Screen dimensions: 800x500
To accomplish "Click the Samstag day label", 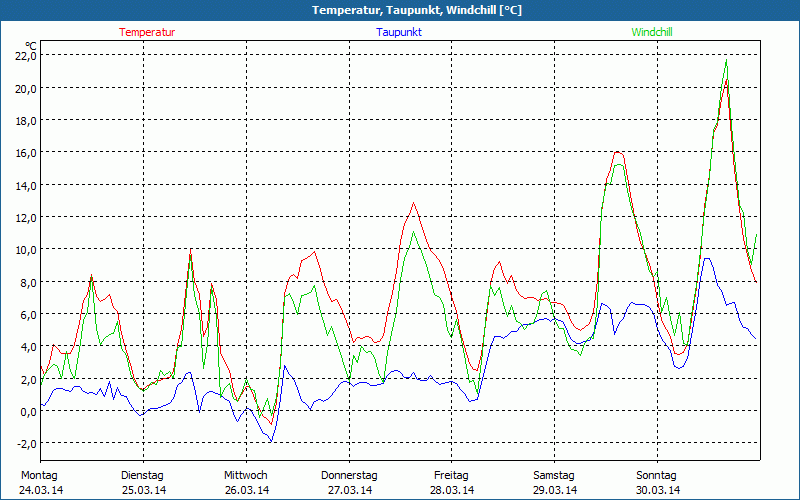I will 554,476.
